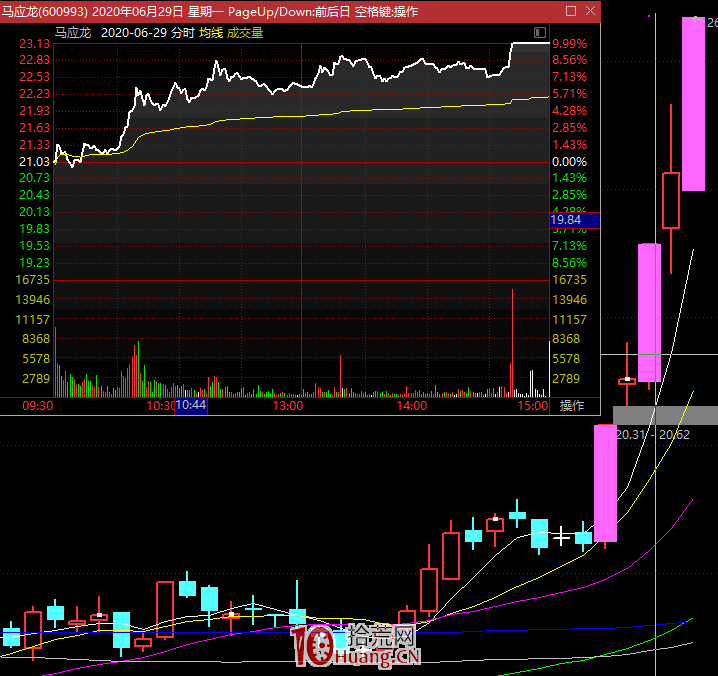The height and width of the screenshot is (676, 718).
Task: Click the 10:44 crosshair time marker
Action: [191, 405]
